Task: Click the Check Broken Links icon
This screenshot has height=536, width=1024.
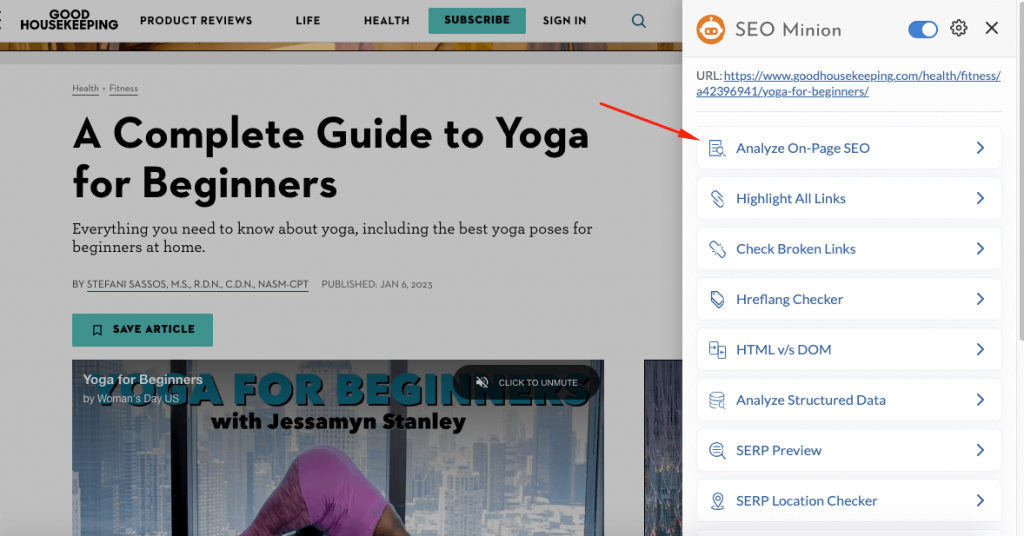Action: [717, 249]
